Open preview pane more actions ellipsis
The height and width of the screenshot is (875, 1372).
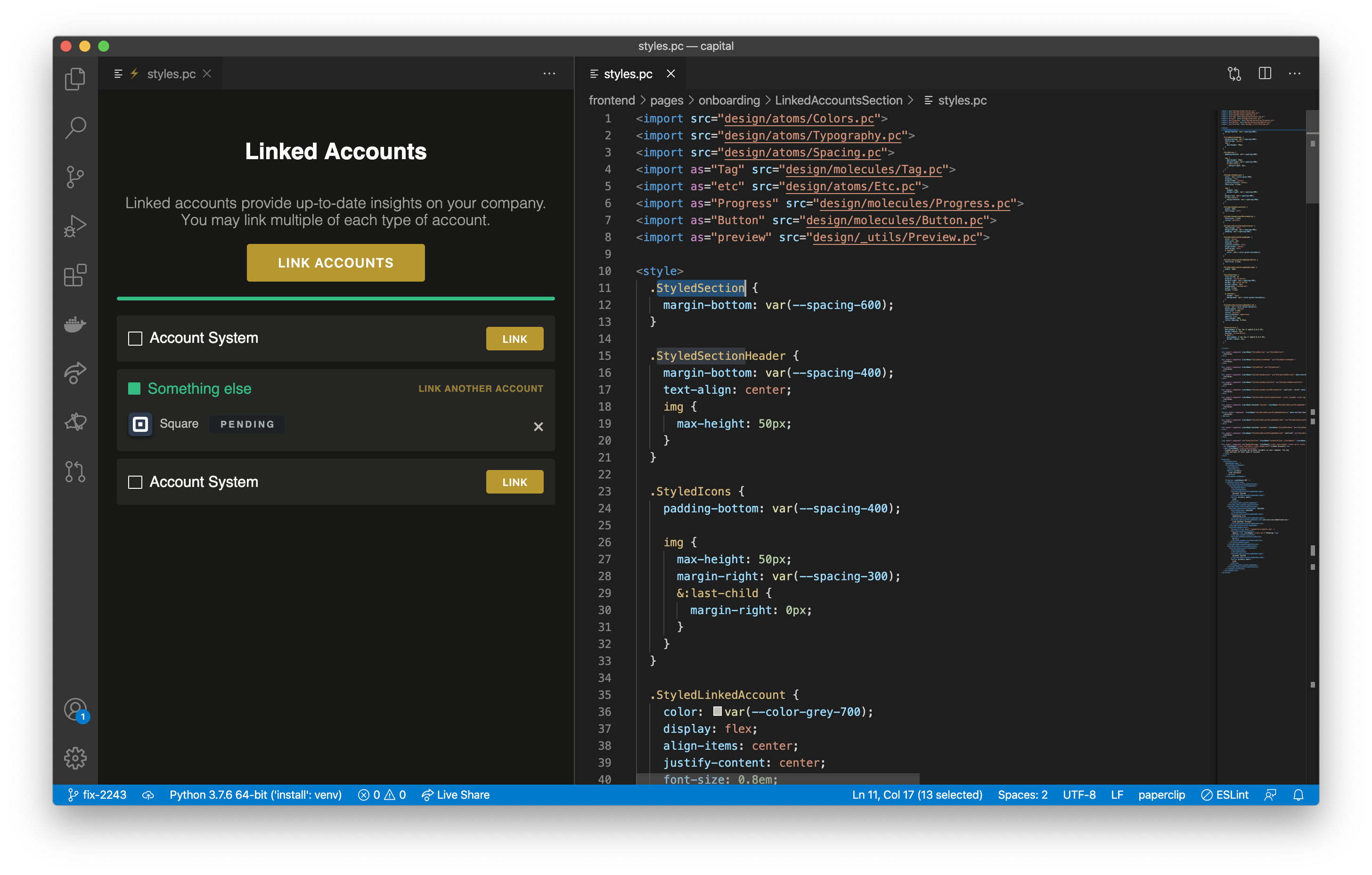549,73
